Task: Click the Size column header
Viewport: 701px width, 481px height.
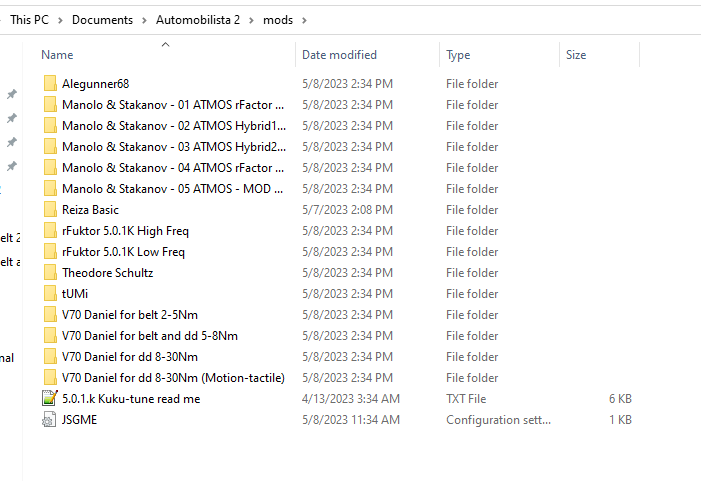Action: tap(576, 55)
